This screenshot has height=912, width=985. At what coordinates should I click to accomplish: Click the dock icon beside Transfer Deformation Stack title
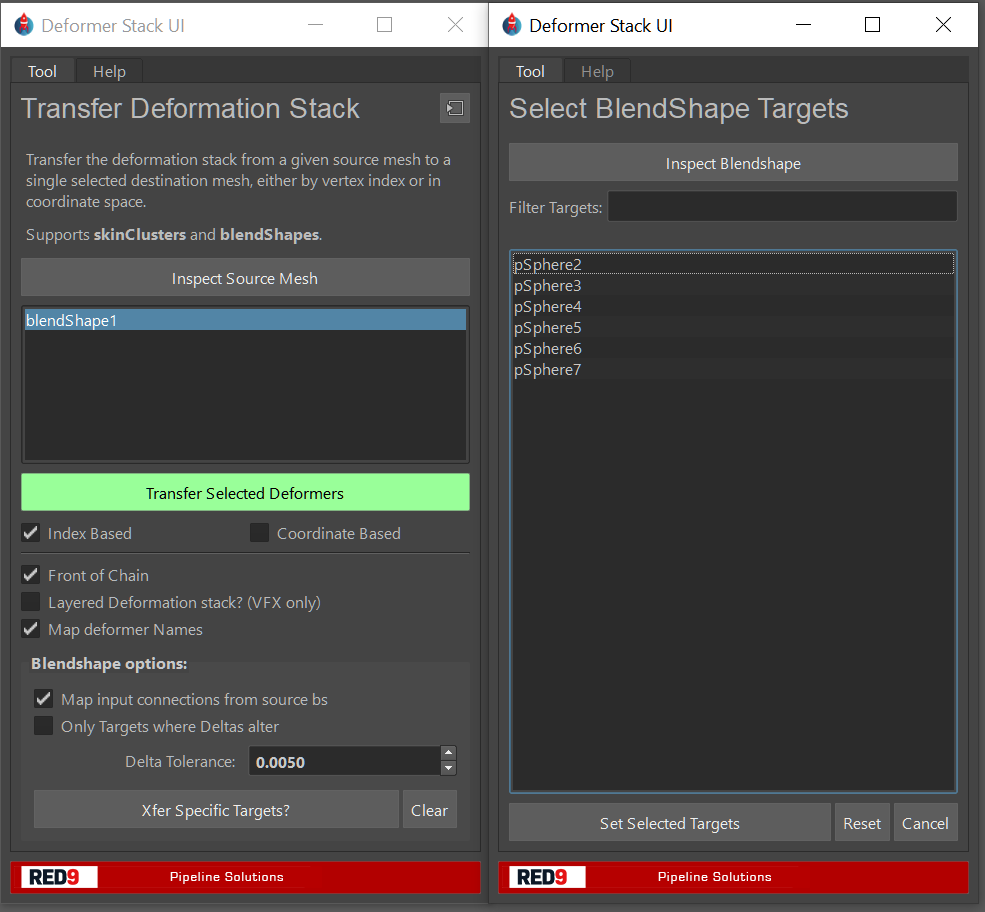(x=455, y=108)
